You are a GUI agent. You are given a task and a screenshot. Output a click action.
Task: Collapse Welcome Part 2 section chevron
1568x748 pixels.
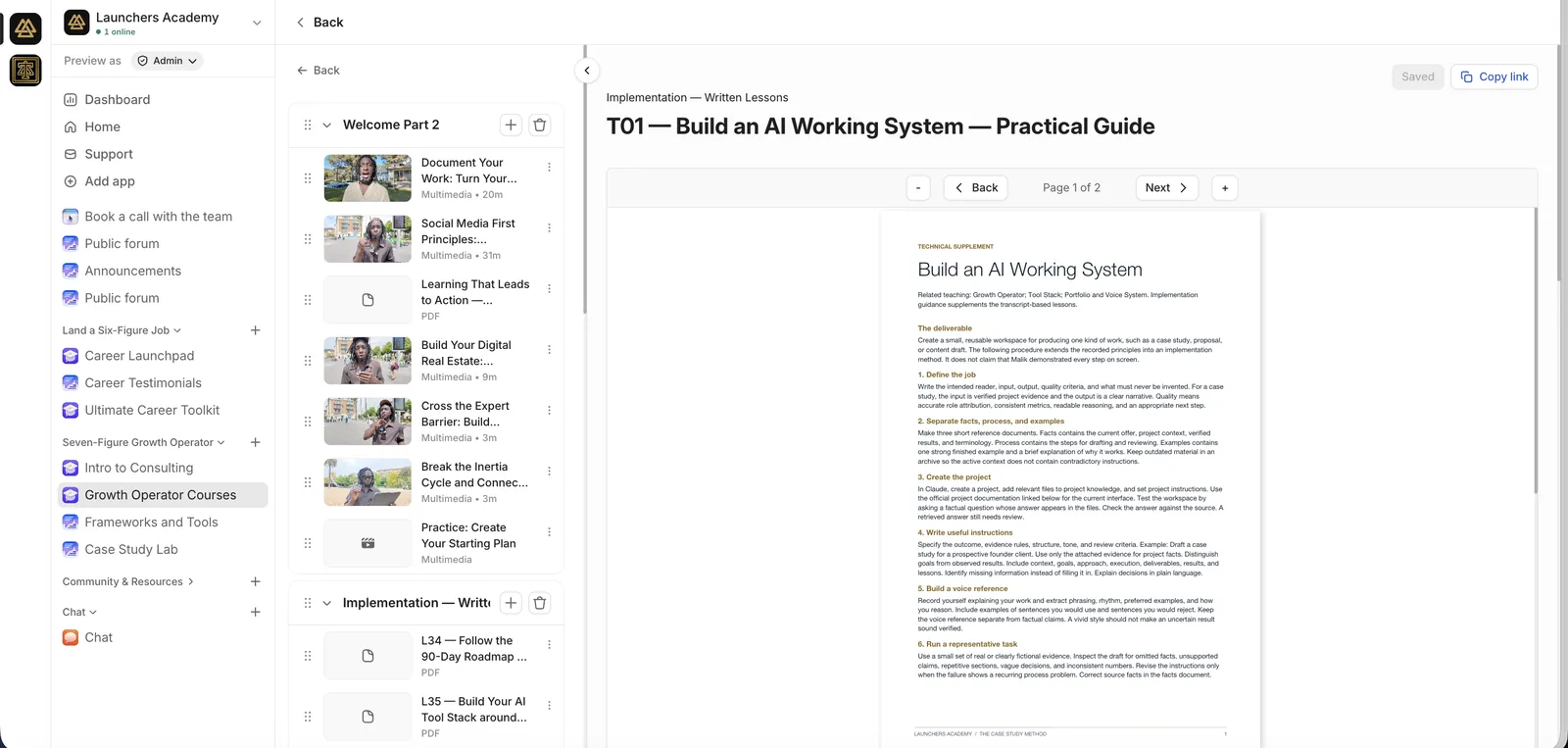(x=327, y=125)
